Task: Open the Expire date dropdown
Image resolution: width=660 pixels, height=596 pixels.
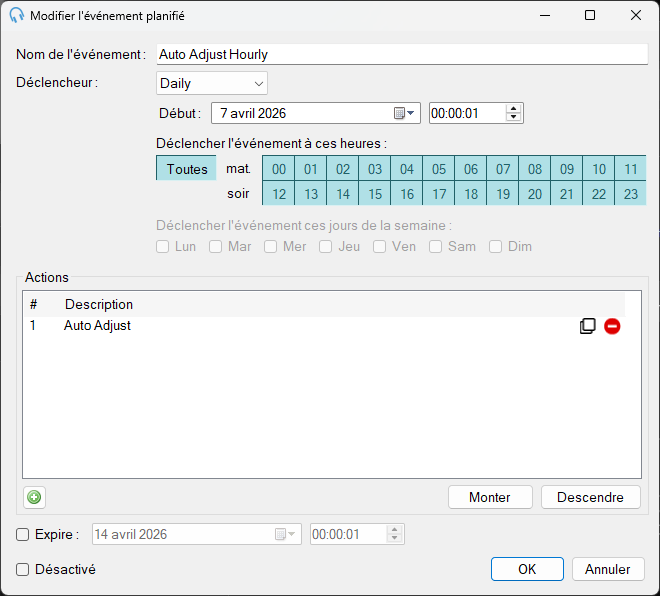Action: 285,535
